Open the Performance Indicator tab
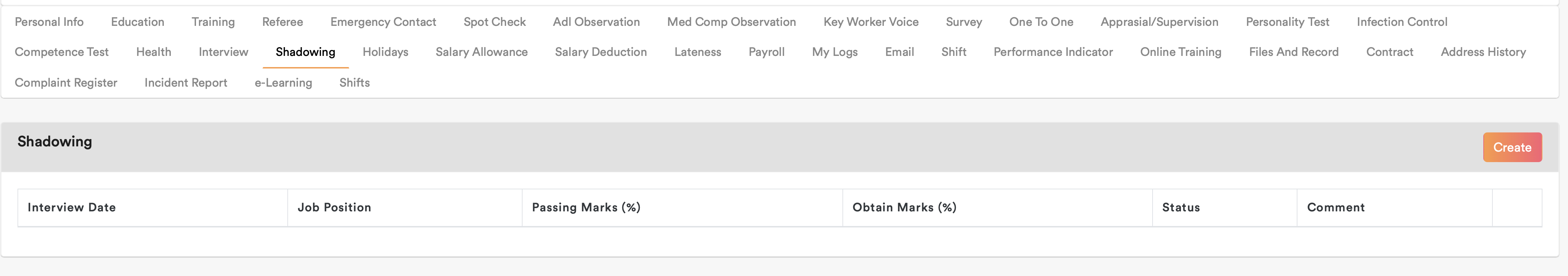1568x276 pixels. tap(1053, 52)
